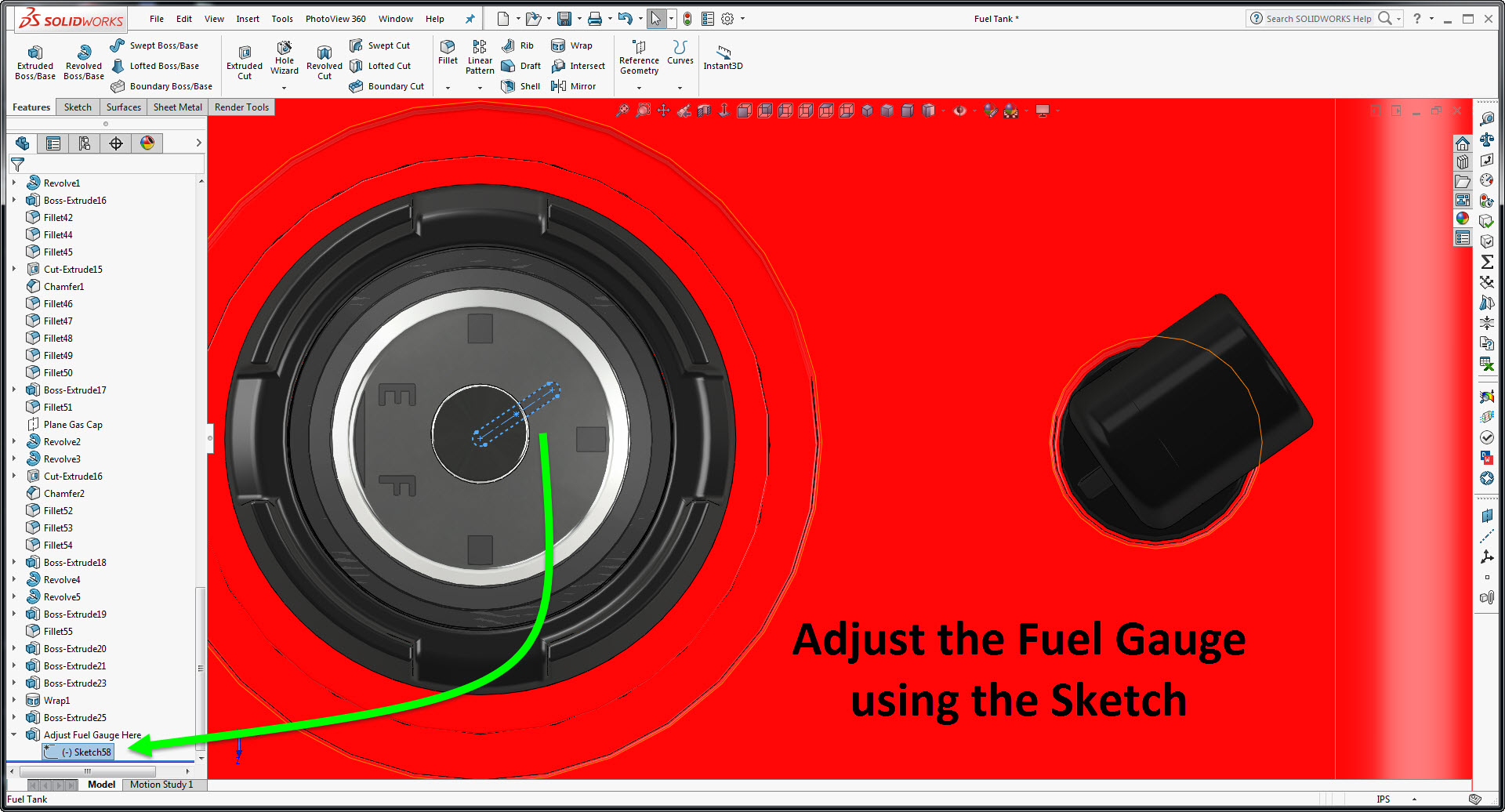1505x812 pixels.
Task: Use the Wrap tool
Action: [x=571, y=45]
